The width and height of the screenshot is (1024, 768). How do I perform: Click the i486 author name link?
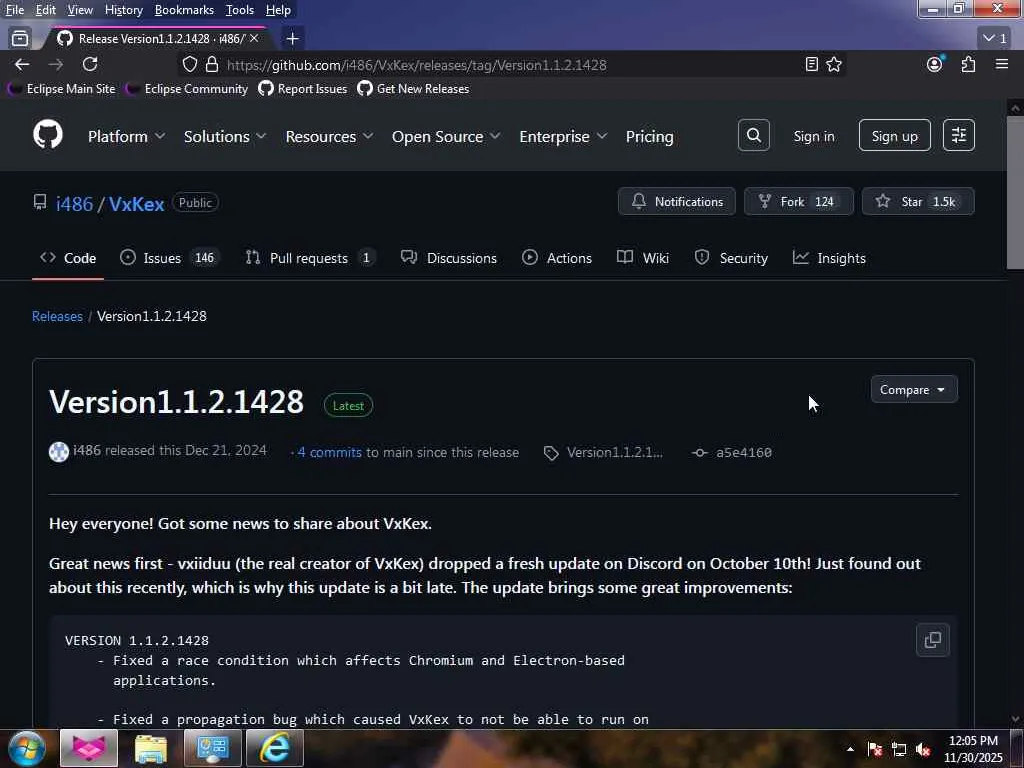point(87,450)
